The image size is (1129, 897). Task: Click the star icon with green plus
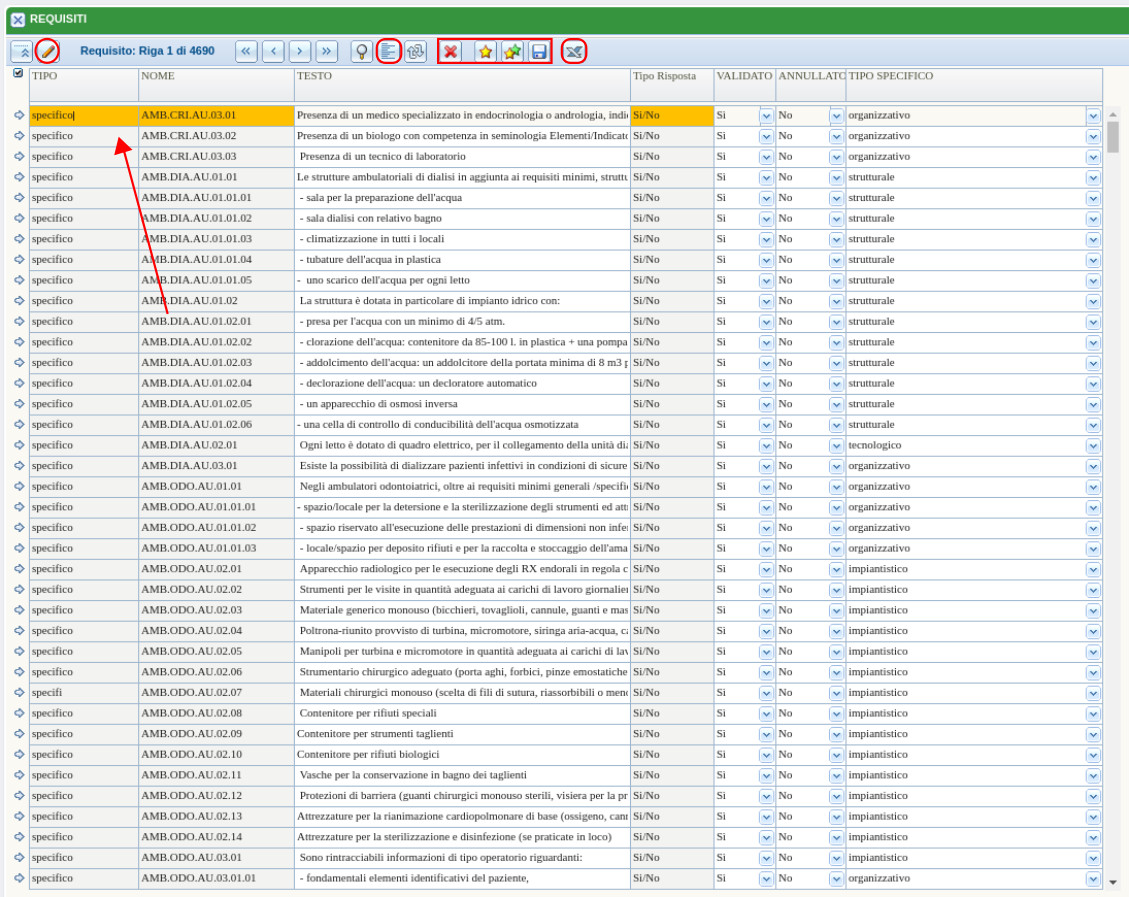coord(512,51)
